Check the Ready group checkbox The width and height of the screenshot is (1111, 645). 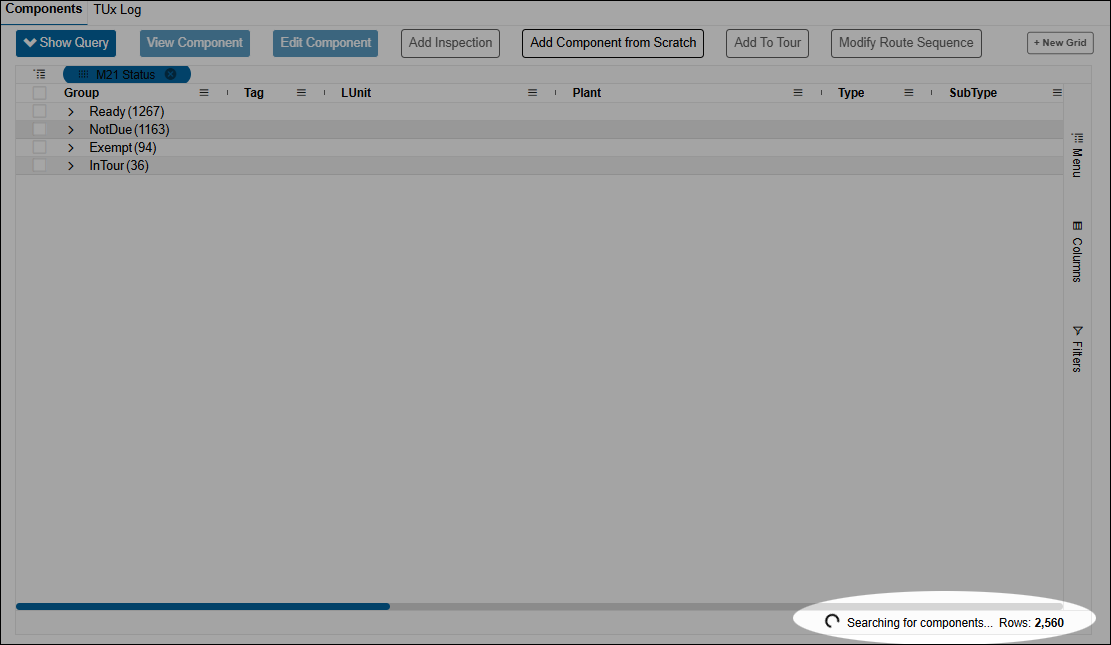(40, 111)
